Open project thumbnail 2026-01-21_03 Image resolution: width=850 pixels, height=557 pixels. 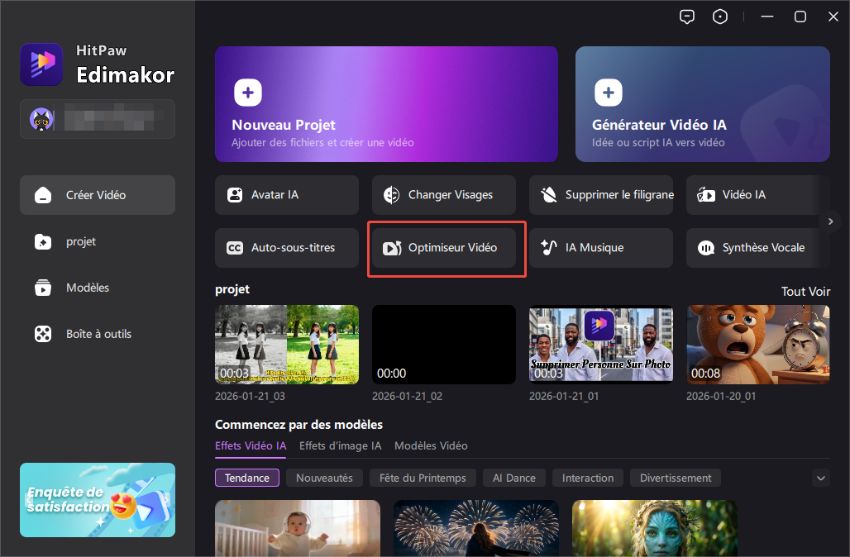coord(287,345)
